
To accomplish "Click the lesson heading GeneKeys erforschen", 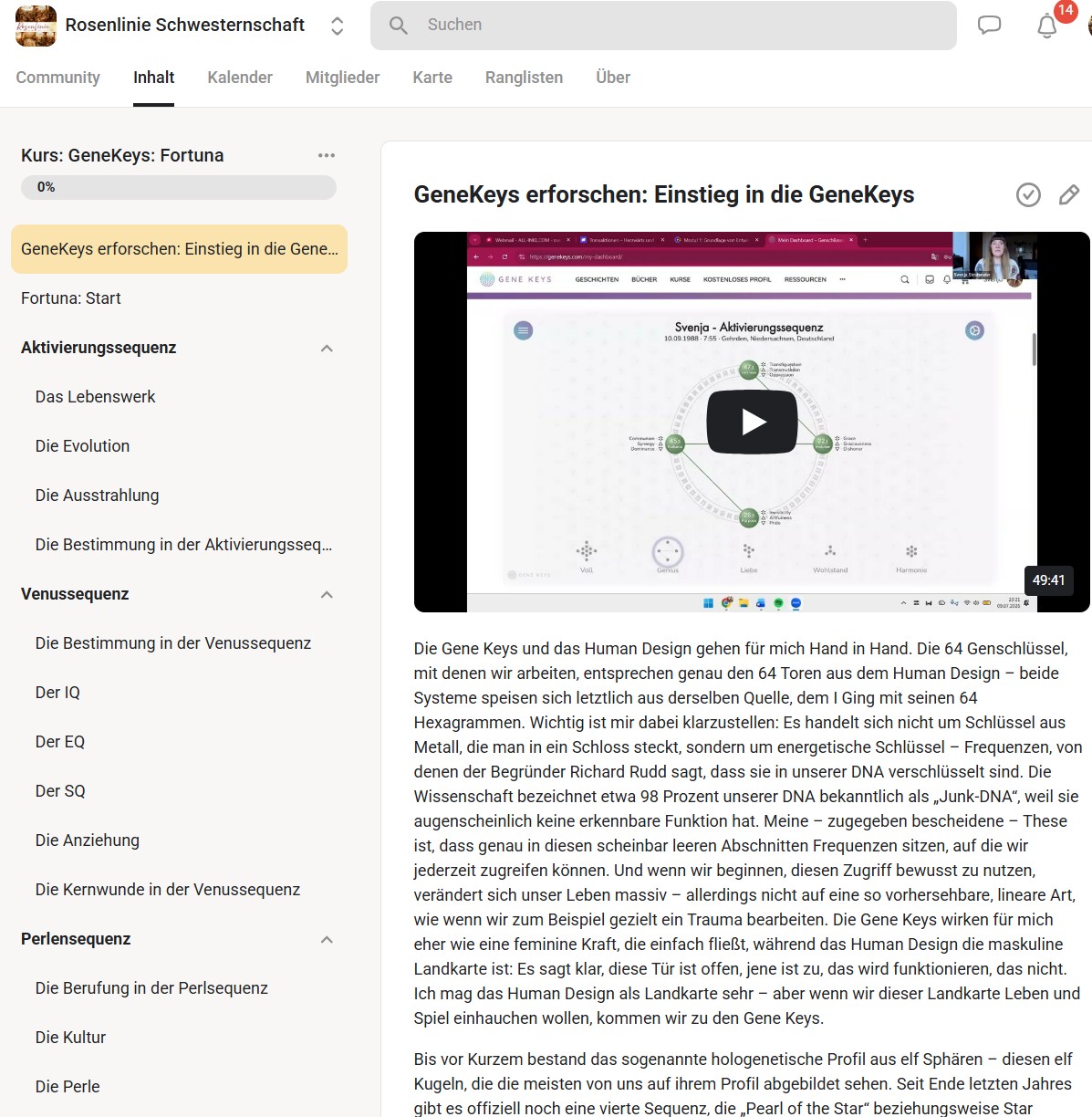I will point(664,194).
